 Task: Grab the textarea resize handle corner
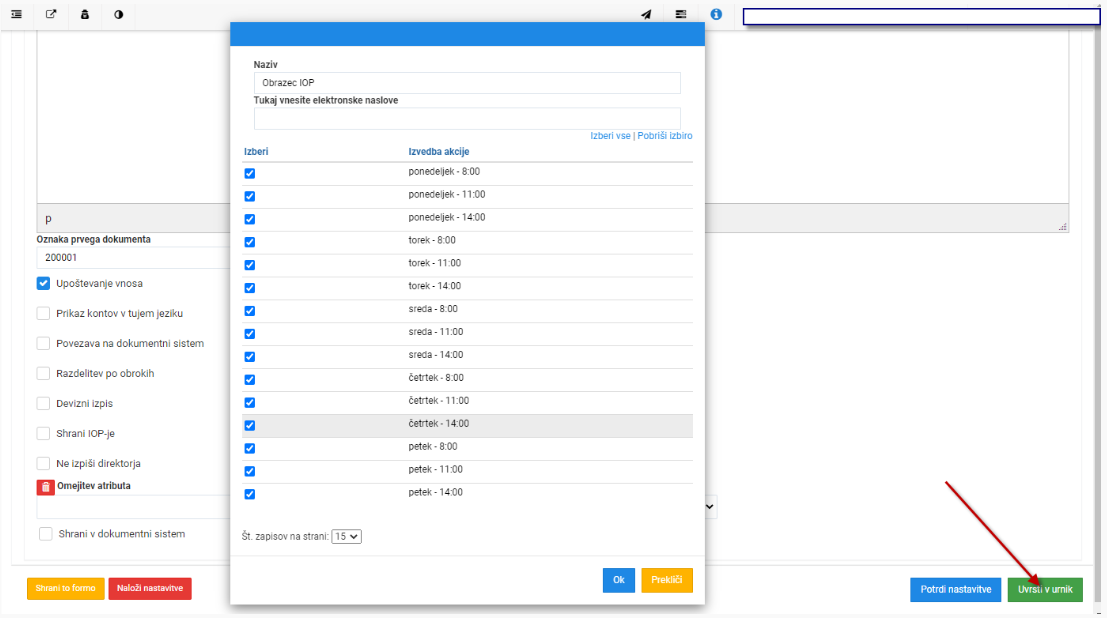(x=1063, y=227)
